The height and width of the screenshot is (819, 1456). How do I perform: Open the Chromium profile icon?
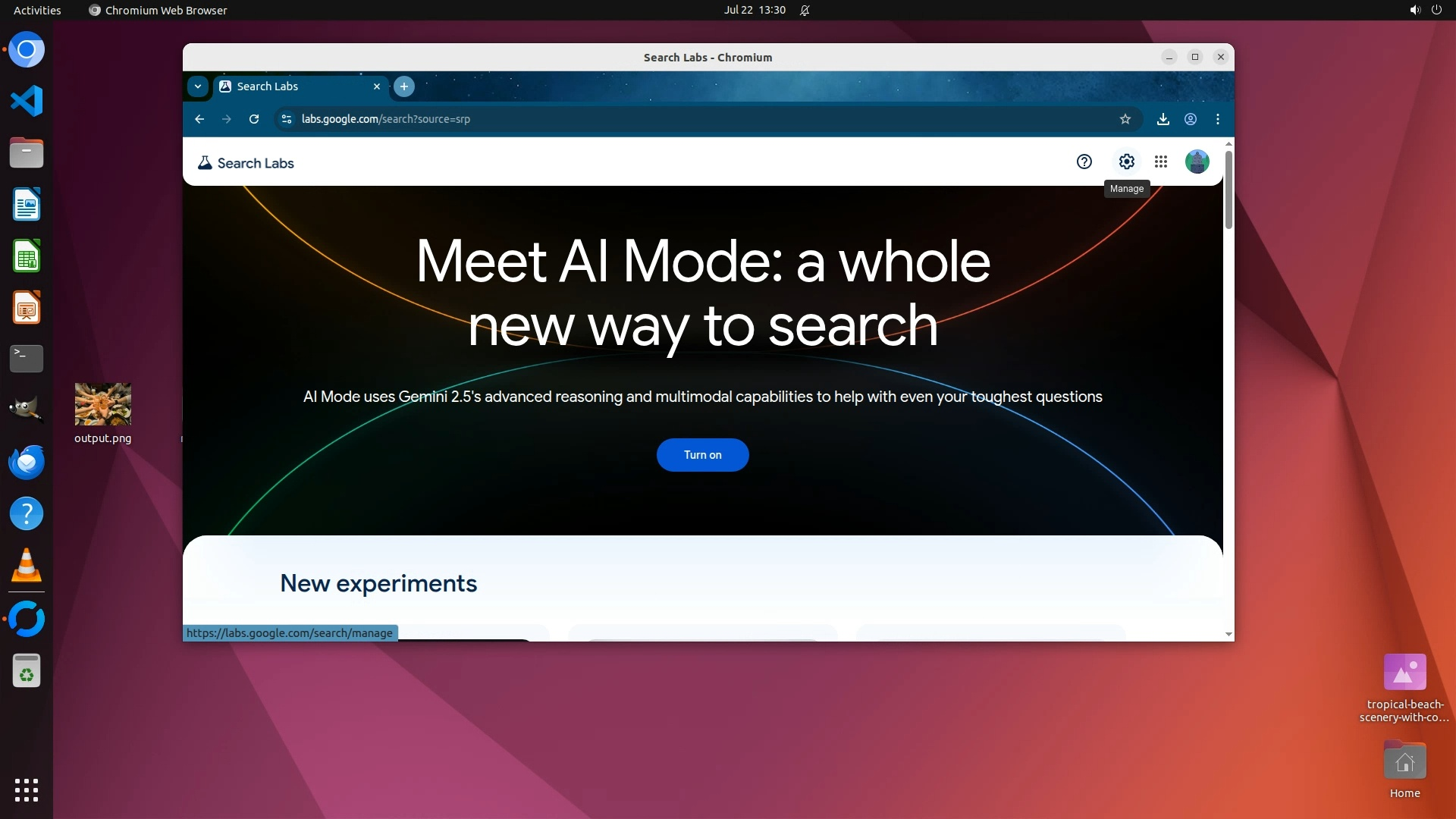(x=1190, y=119)
